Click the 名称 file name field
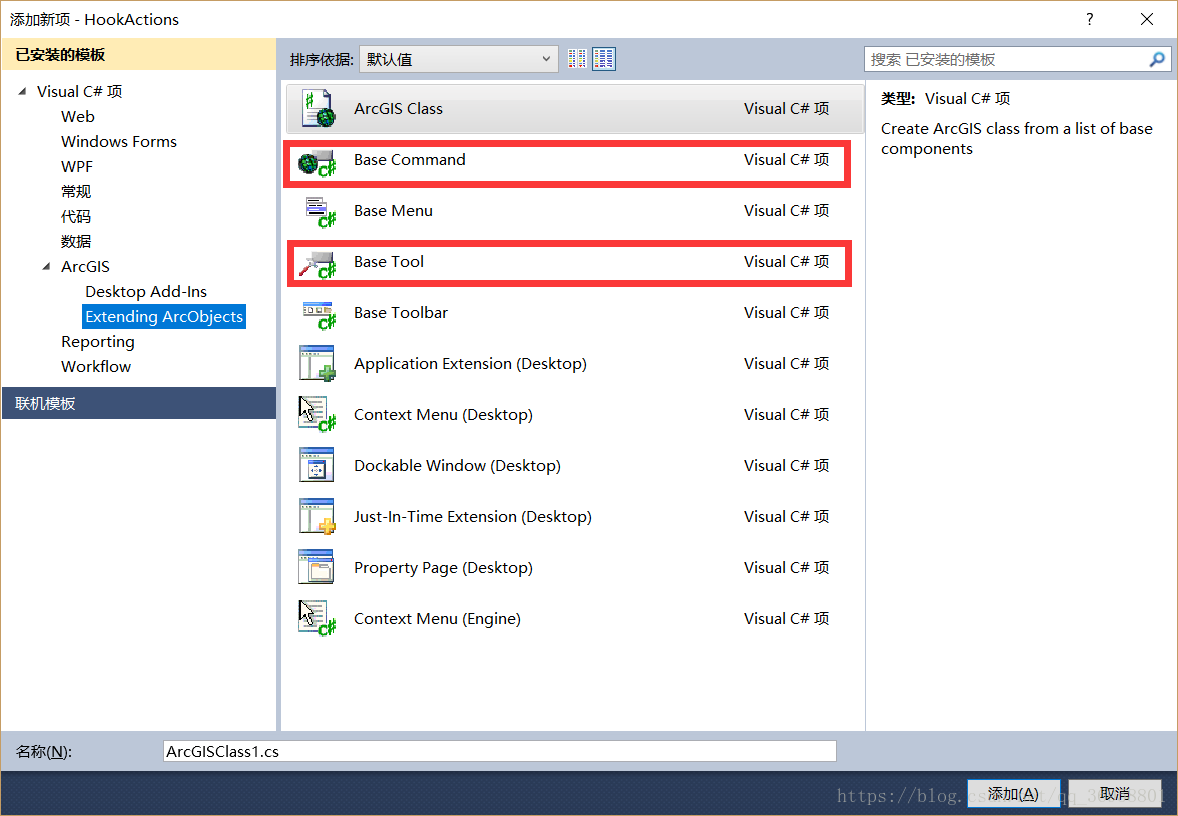 coord(500,751)
